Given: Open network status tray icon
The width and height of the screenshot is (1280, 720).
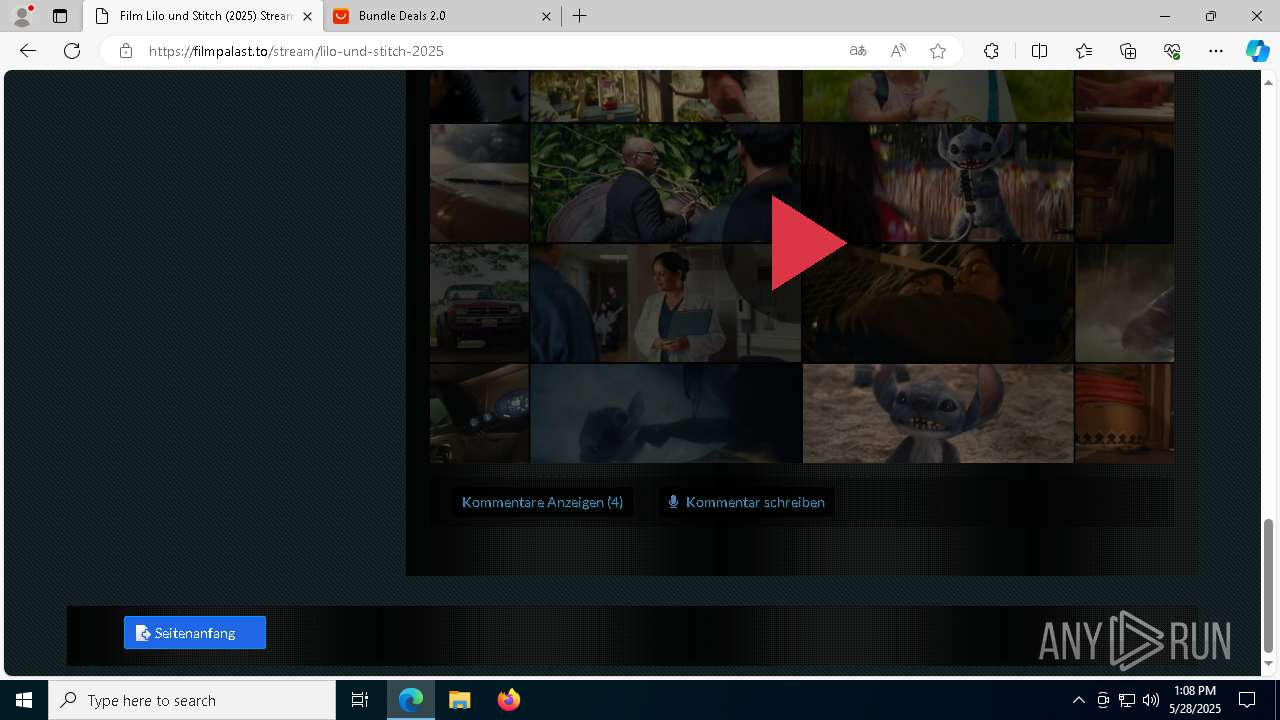Looking at the screenshot, I should pyautogui.click(x=1126, y=700).
